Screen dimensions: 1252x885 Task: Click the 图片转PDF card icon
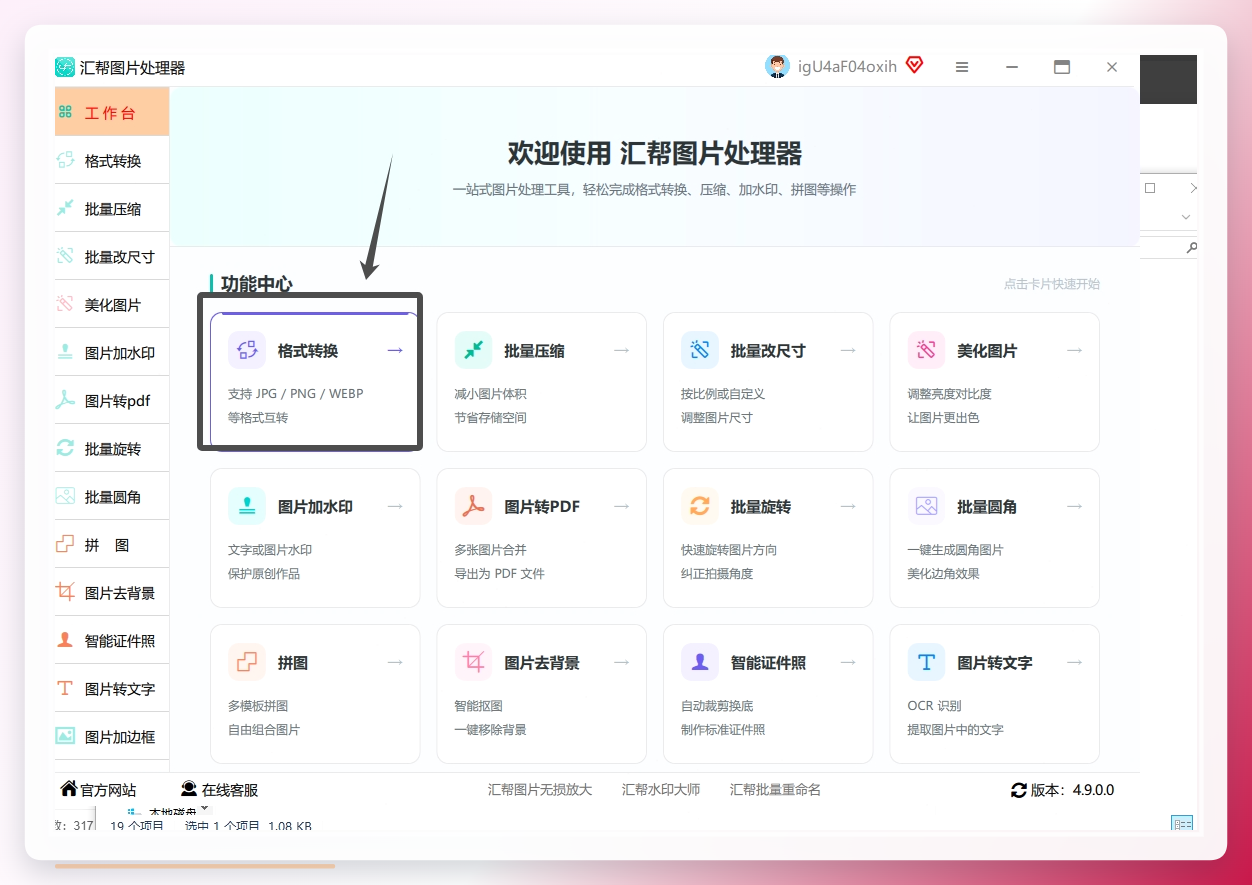tap(473, 506)
